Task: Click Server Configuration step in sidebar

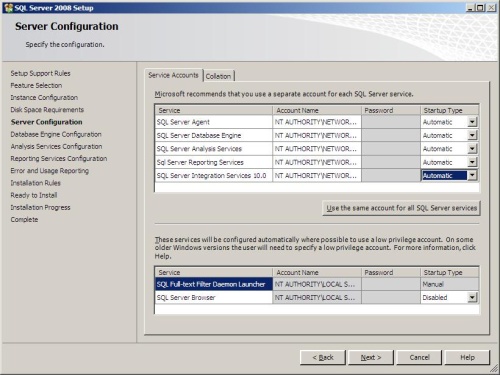Action: tap(46, 122)
